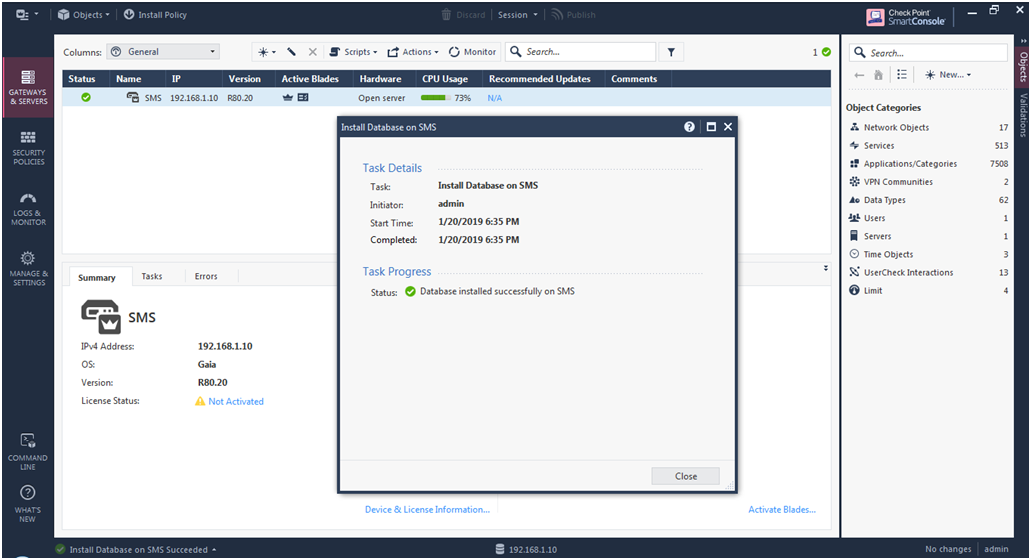Image resolution: width=1031 pixels, height=560 pixels.
Task: Open the What's New panel
Action: pyautogui.click(x=28, y=504)
